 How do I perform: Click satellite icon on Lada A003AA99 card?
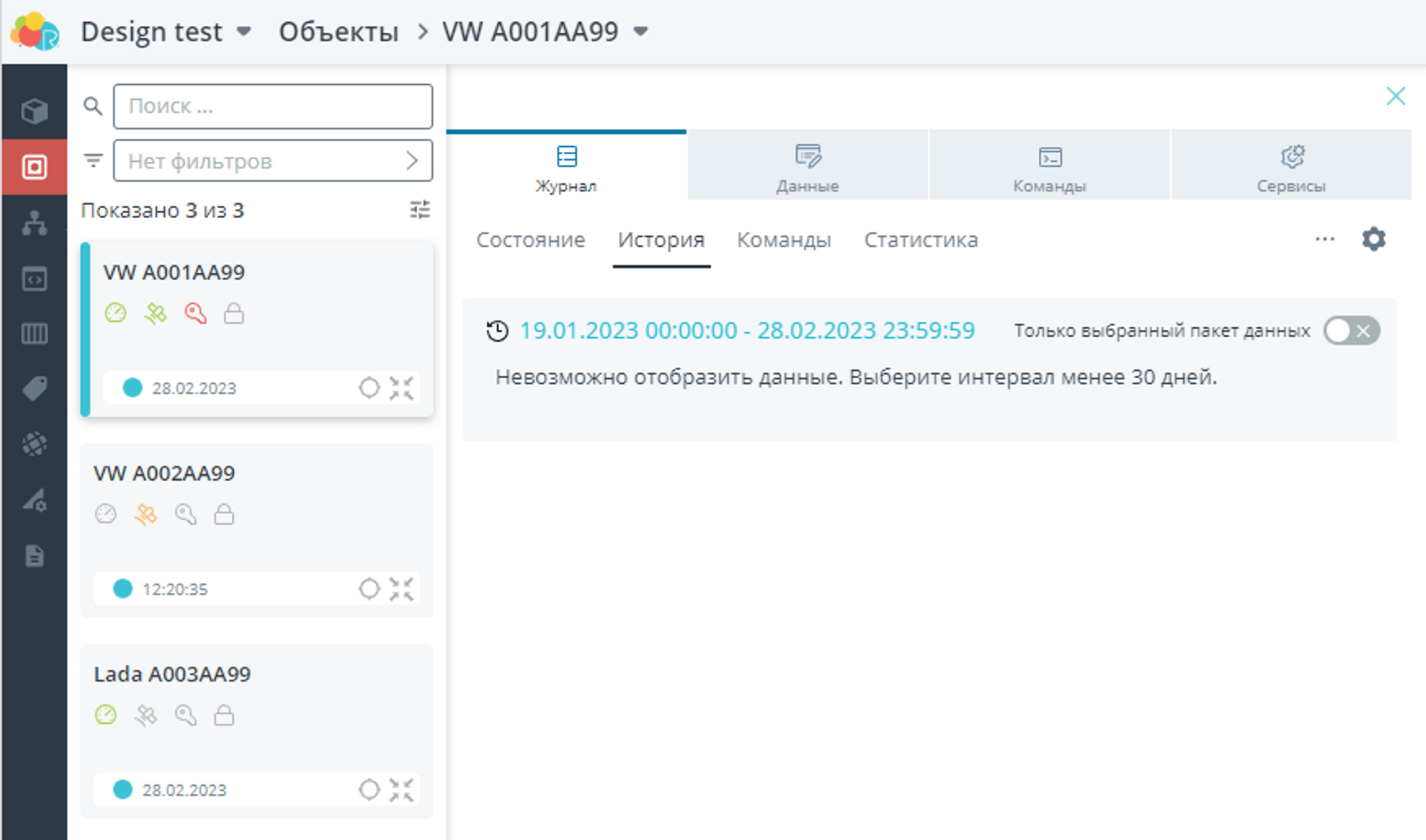pyautogui.click(x=145, y=715)
